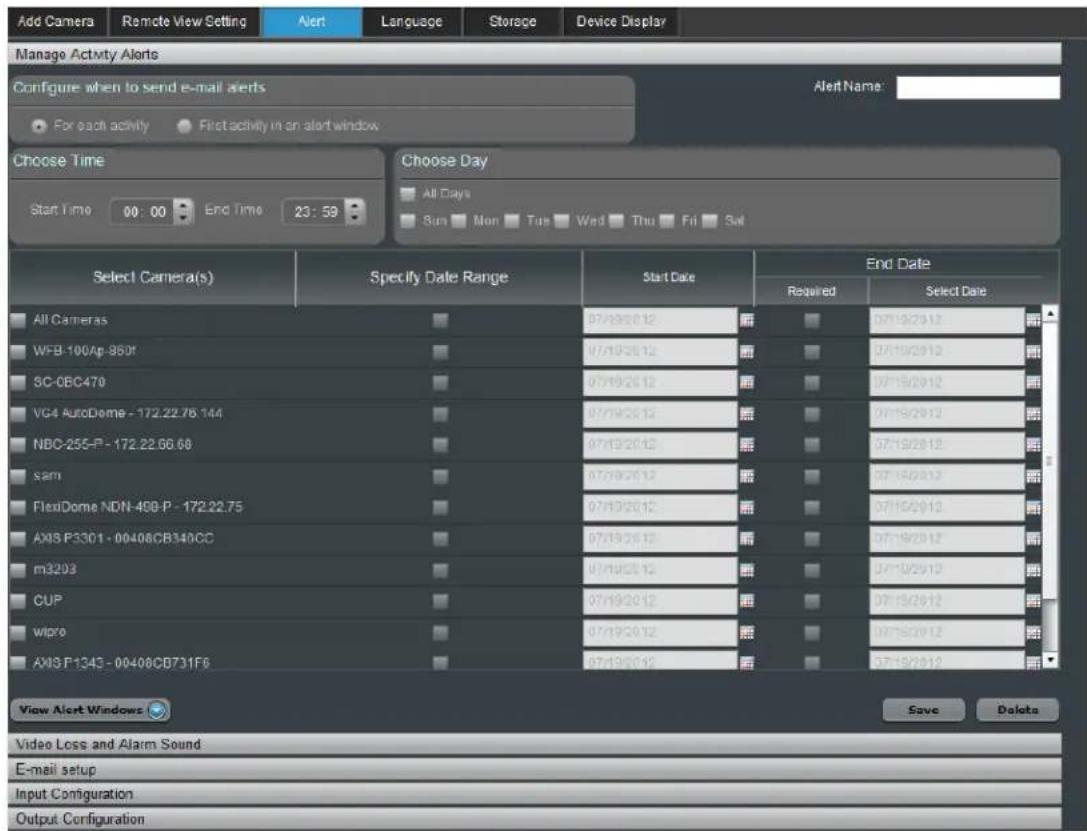Image resolution: width=1087 pixels, height=831 pixels.
Task: Check the Mon day checkbox
Action: pos(458,221)
